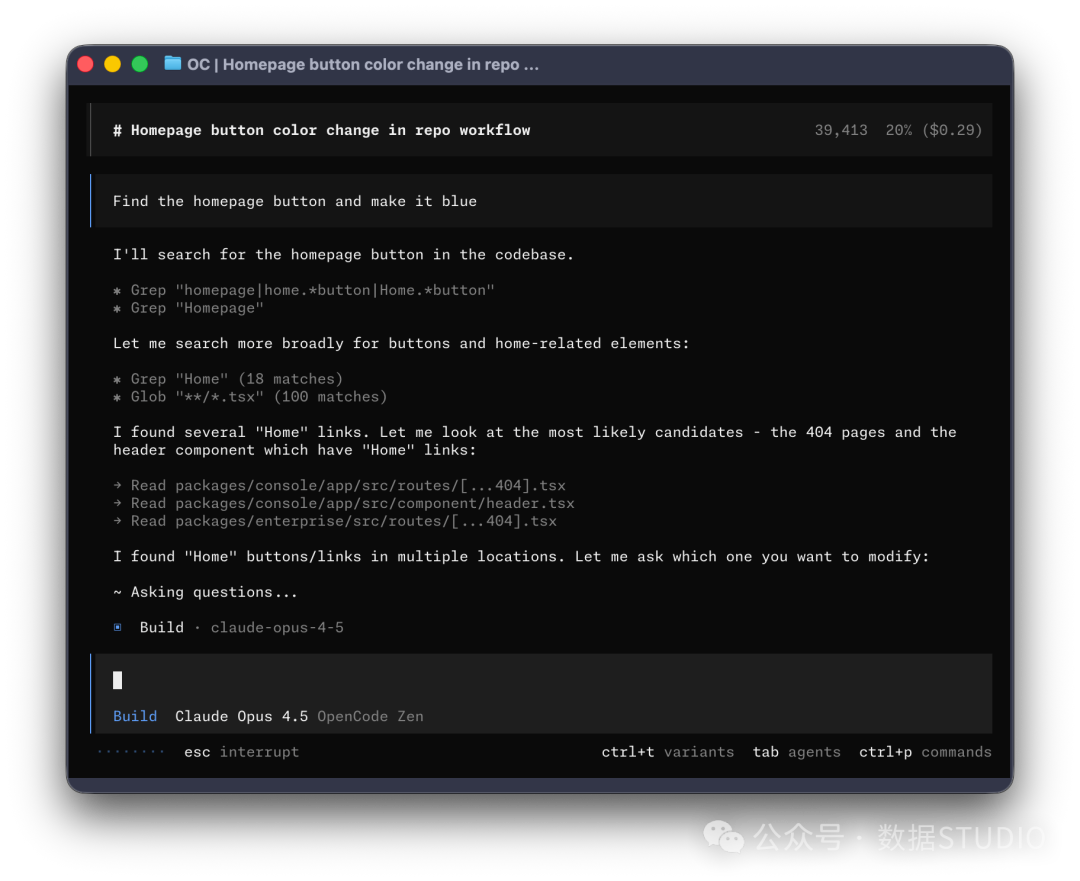Click the ctrl+t variants hint

667,752
